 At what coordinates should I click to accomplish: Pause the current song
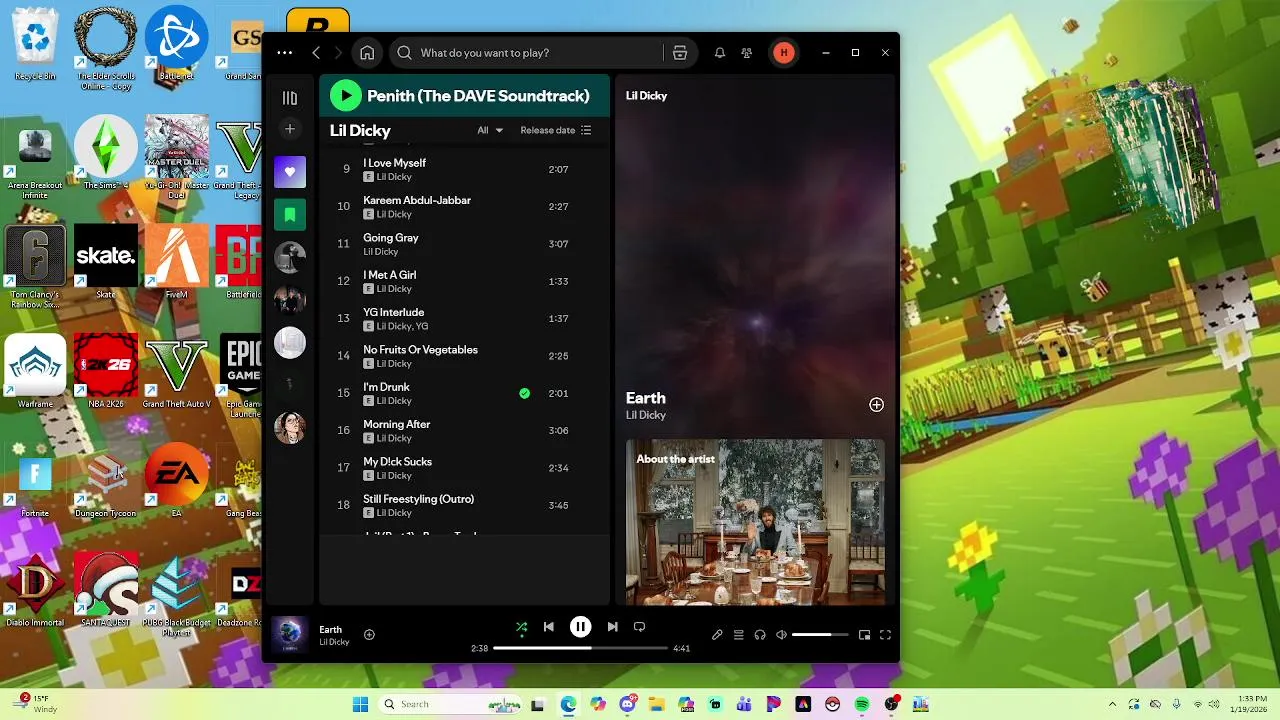tap(580, 627)
